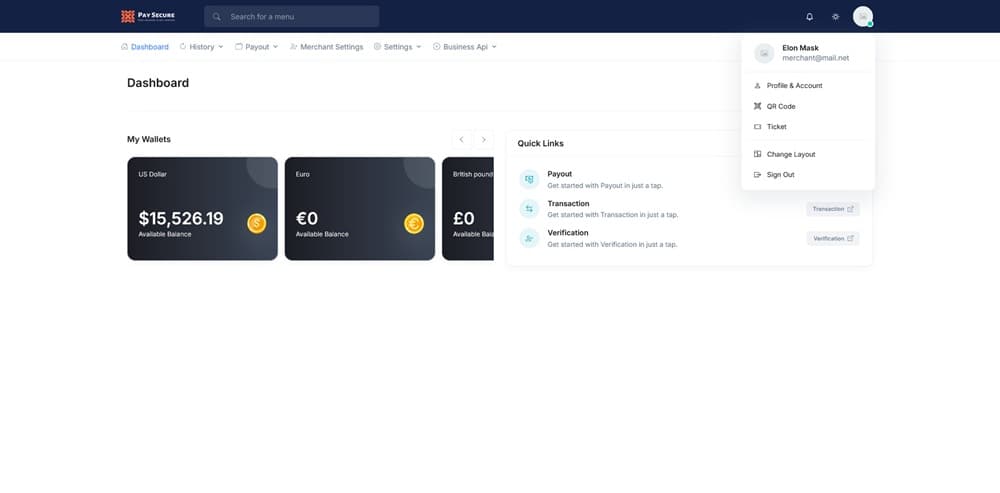Click the gold dollar coin on US Dollar wallet
The height and width of the screenshot is (493, 1000).
[x=257, y=223]
